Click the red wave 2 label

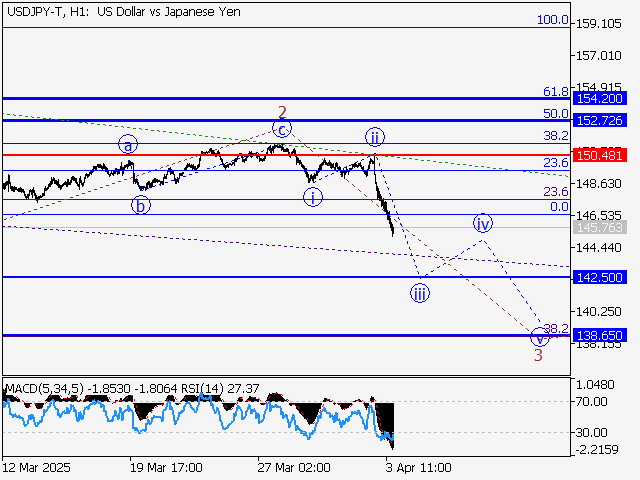[283, 111]
